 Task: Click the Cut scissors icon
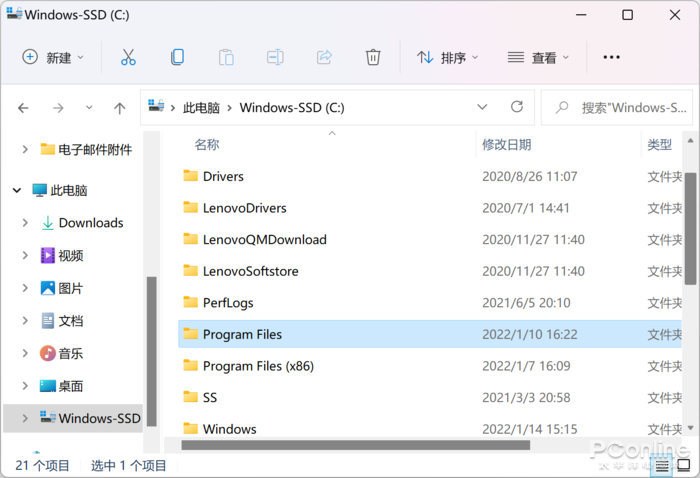128,57
